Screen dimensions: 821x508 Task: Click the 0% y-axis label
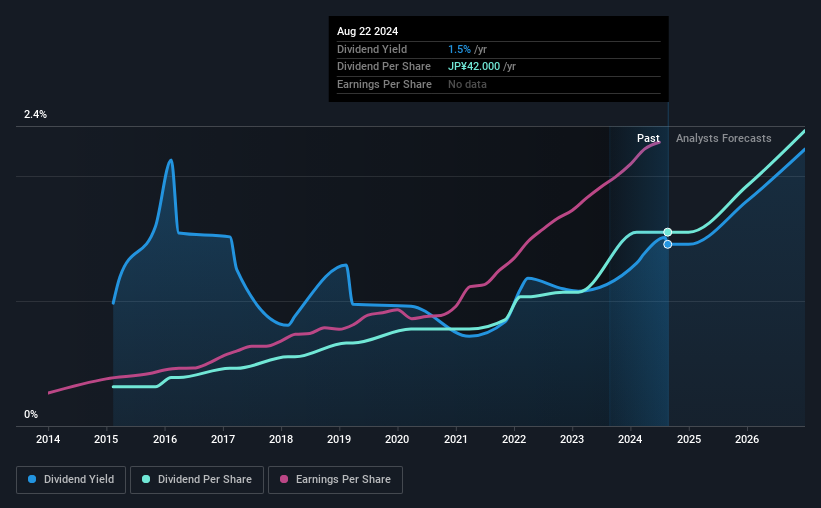point(31,414)
